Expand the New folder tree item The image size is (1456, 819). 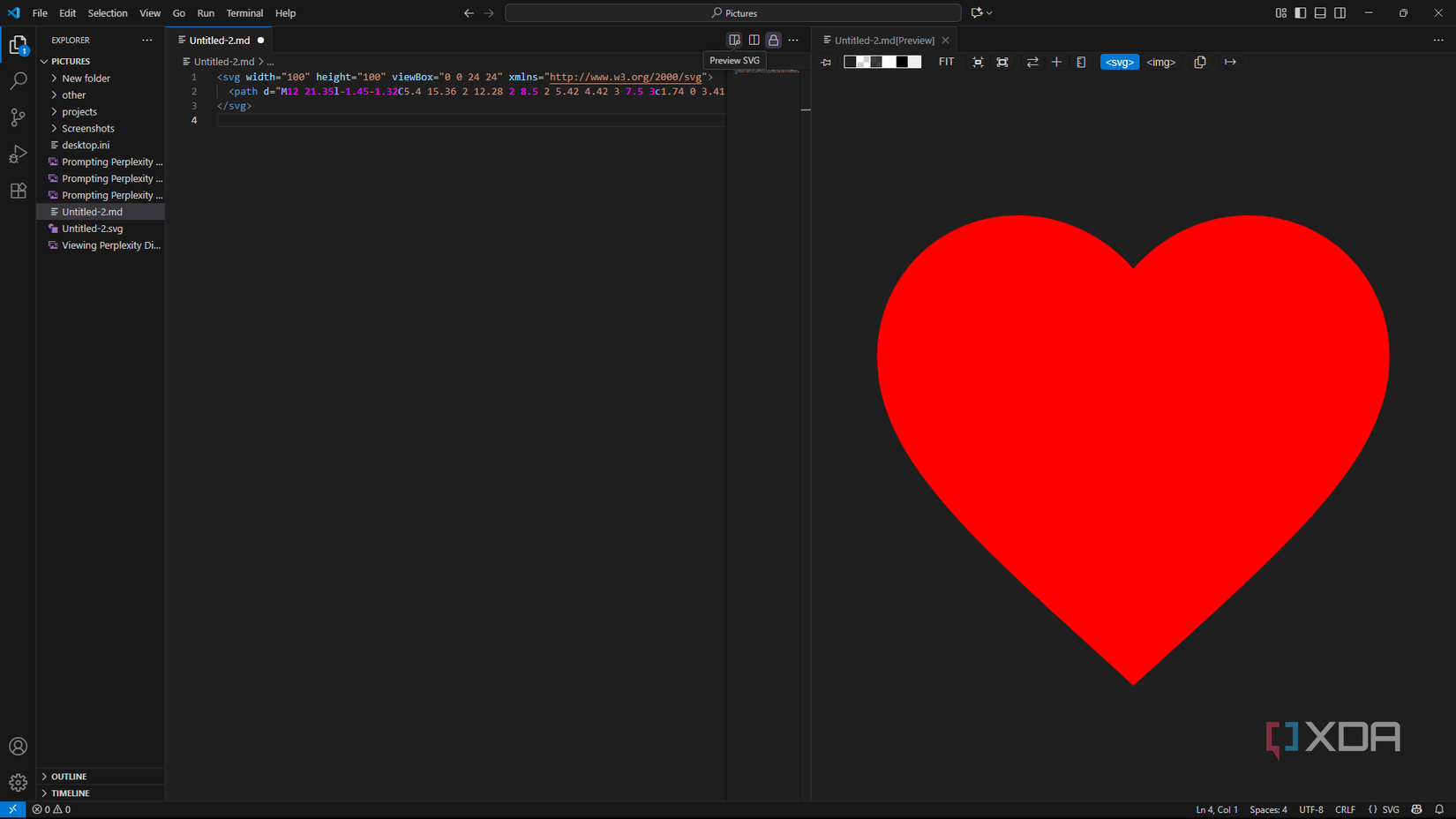[101, 78]
